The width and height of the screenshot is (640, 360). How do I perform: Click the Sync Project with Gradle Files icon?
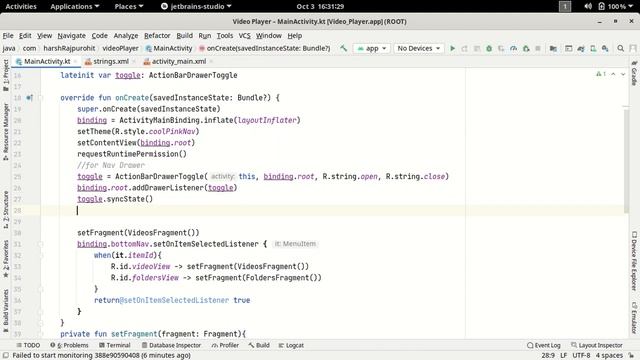581,48
